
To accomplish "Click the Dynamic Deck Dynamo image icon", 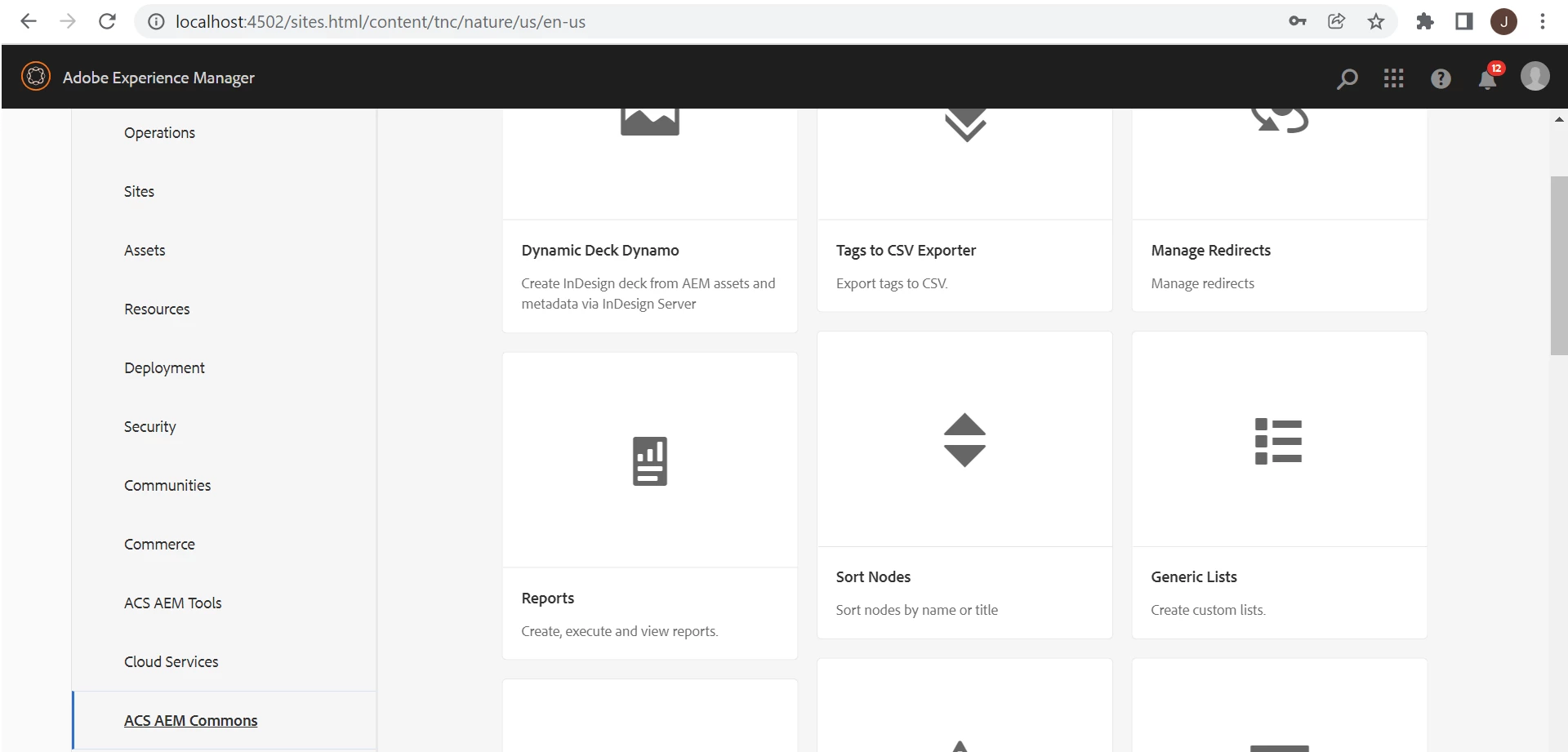I will 650,122.
